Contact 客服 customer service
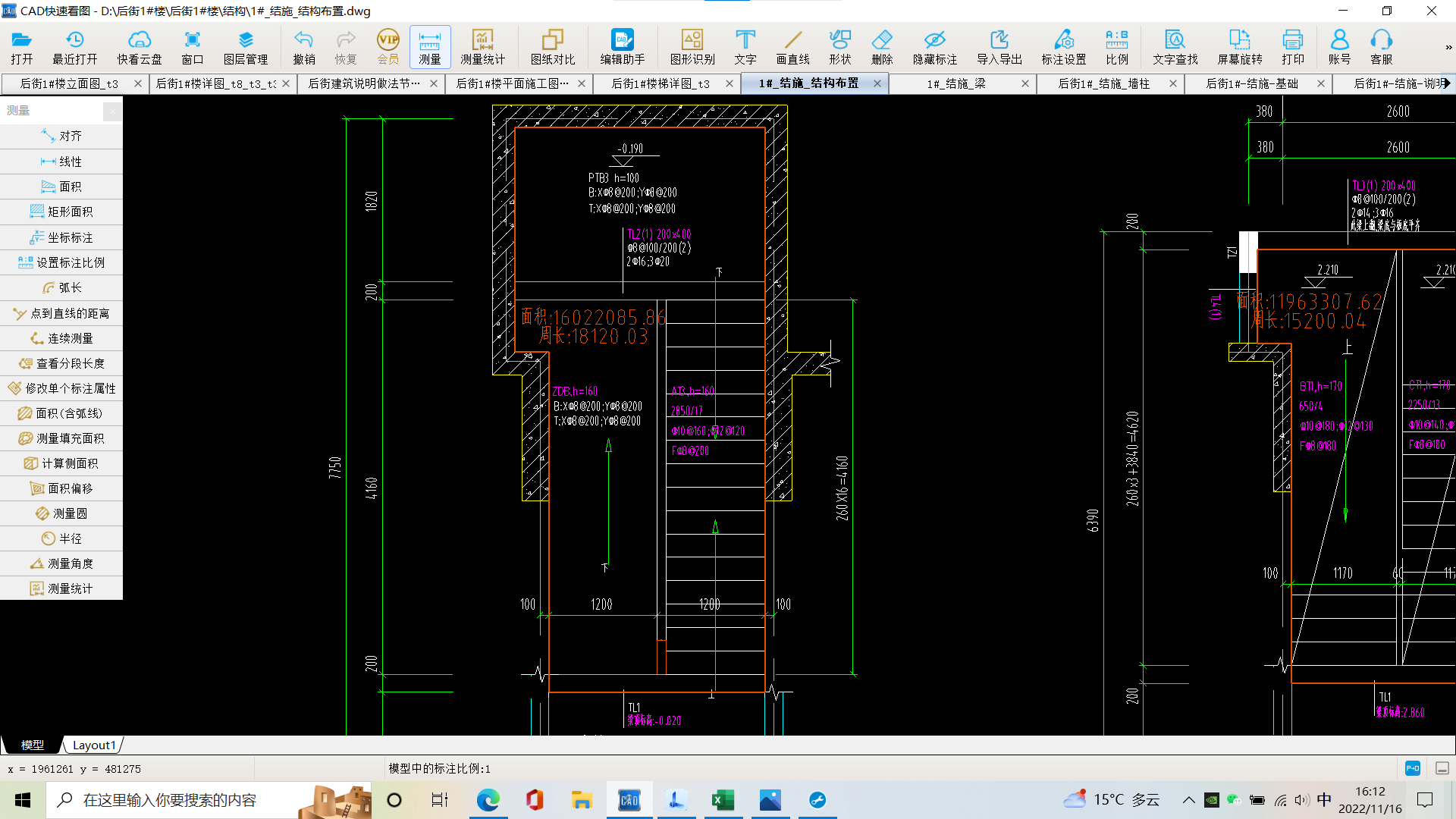The height and width of the screenshot is (819, 1456). coord(1382,47)
